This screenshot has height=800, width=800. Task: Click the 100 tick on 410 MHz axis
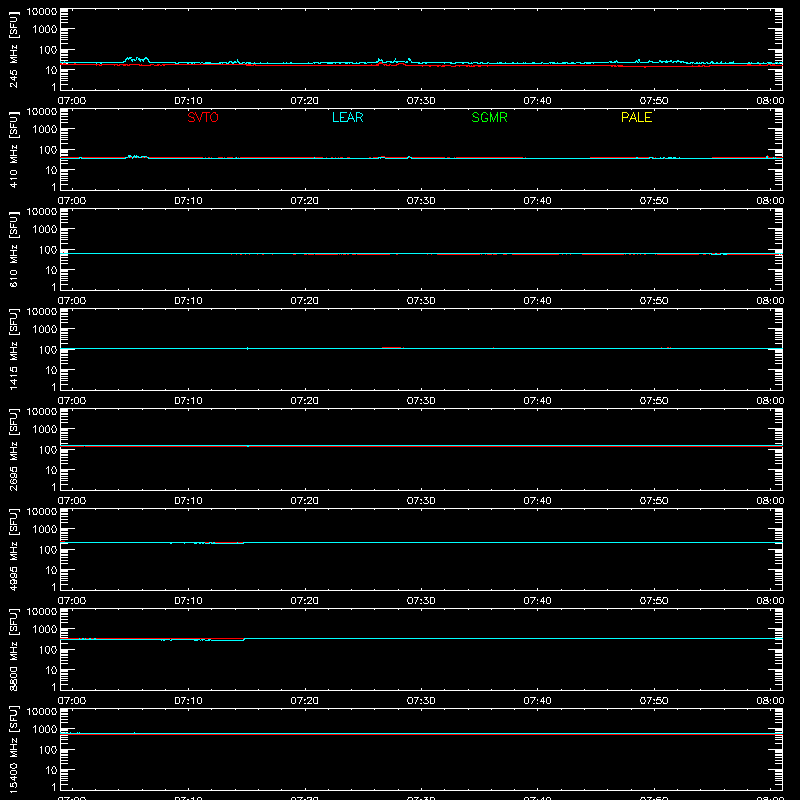tap(48, 150)
